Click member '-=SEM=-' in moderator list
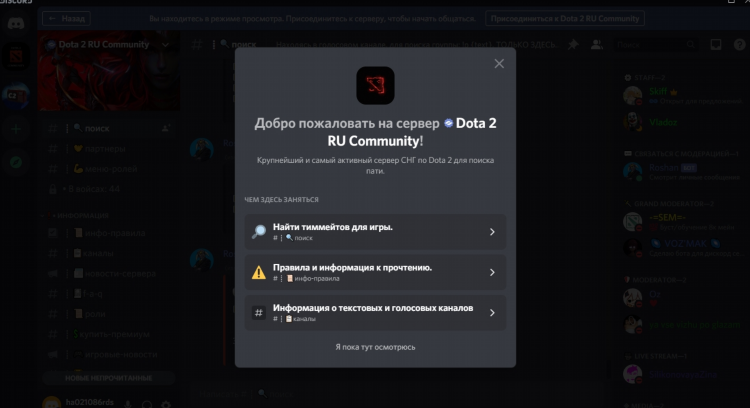Screen dimensions: 750x408 (x=683, y=221)
